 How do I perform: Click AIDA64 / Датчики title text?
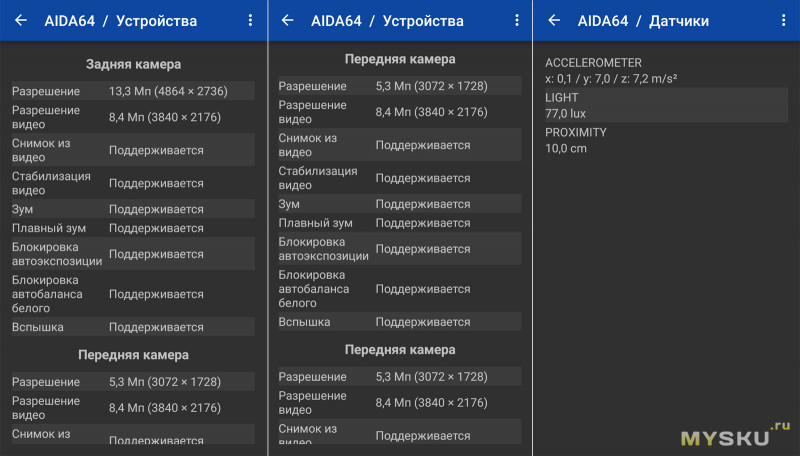coord(643,21)
